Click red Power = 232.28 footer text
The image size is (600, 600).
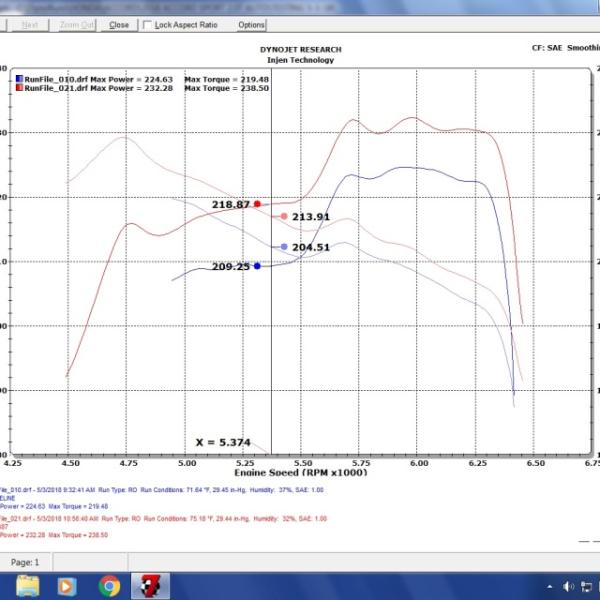pyautogui.click(x=22, y=535)
